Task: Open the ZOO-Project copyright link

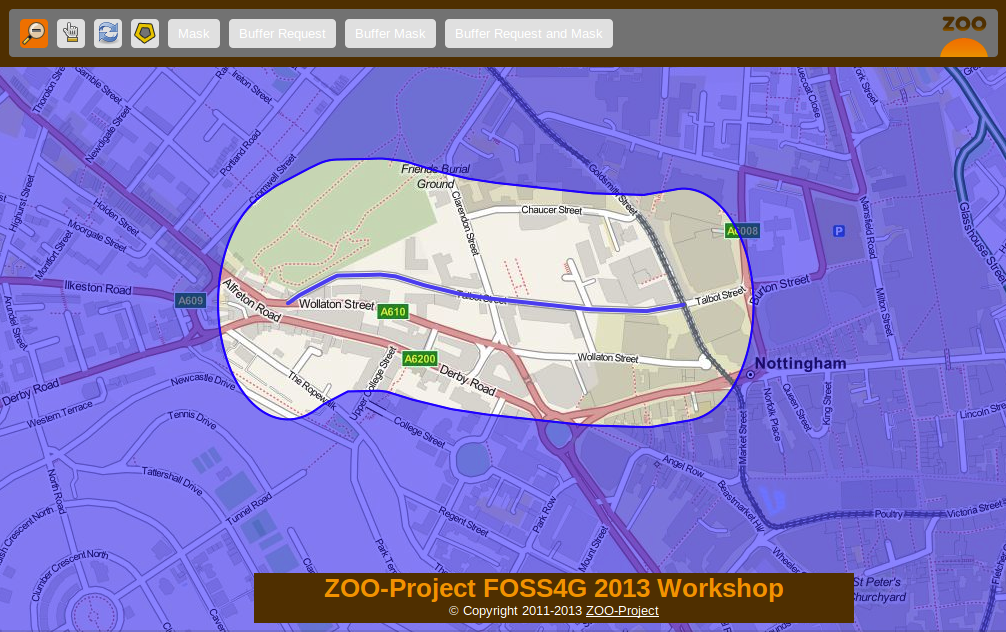Action: point(622,611)
